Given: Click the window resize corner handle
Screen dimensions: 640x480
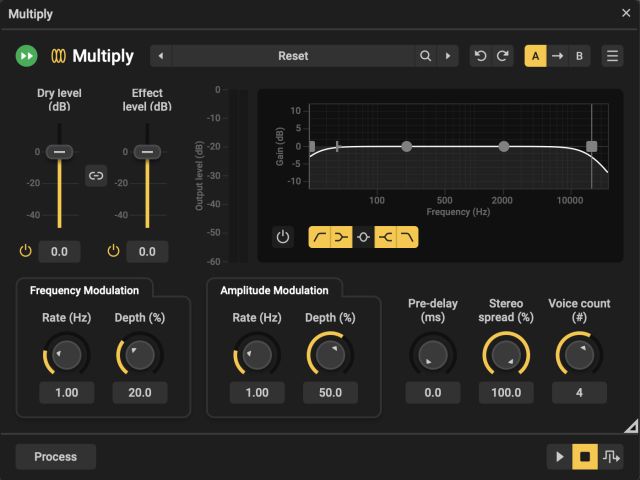Looking at the screenshot, I should pos(632,426).
